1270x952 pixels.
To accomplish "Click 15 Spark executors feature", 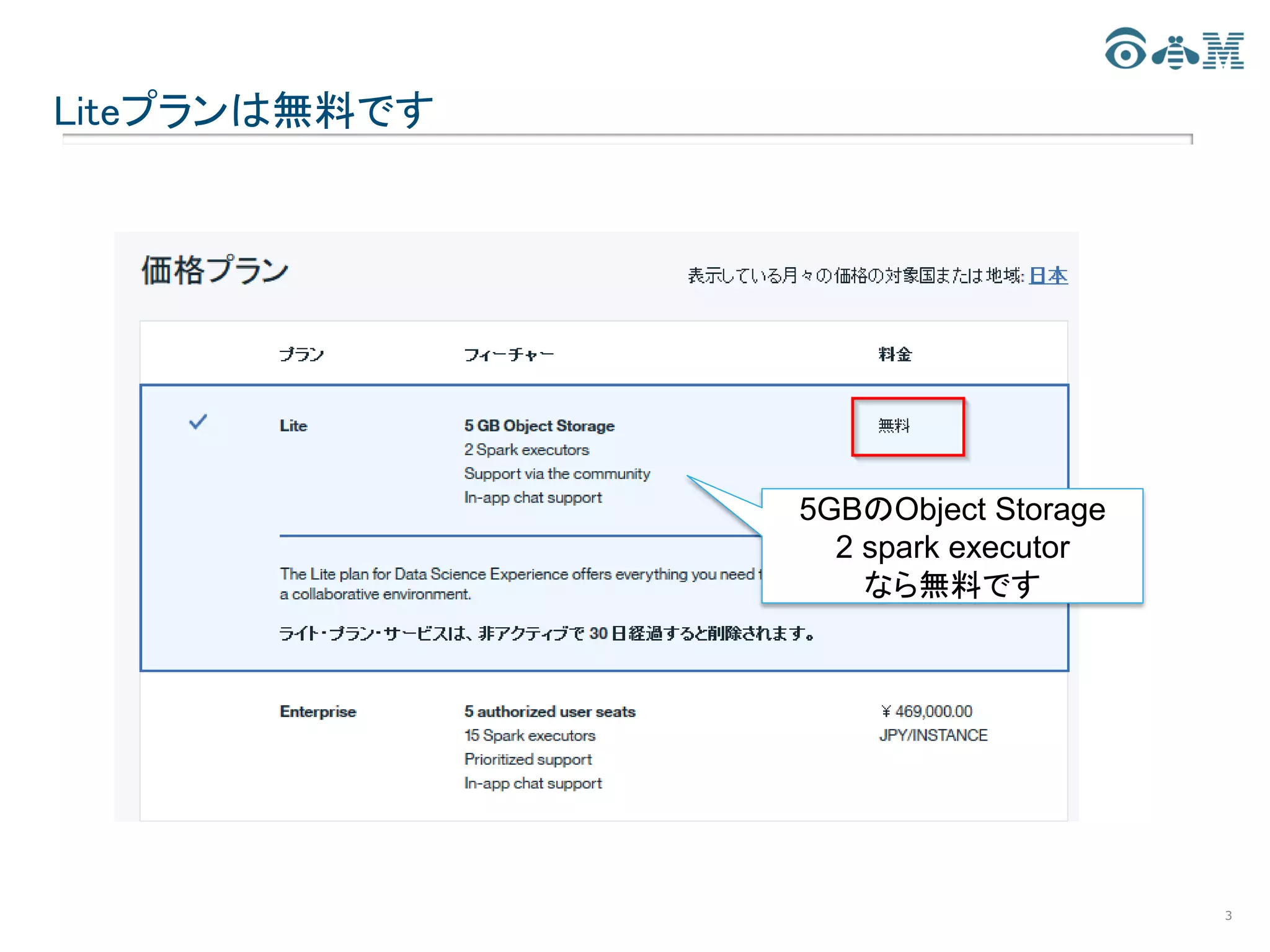I will (x=530, y=736).
